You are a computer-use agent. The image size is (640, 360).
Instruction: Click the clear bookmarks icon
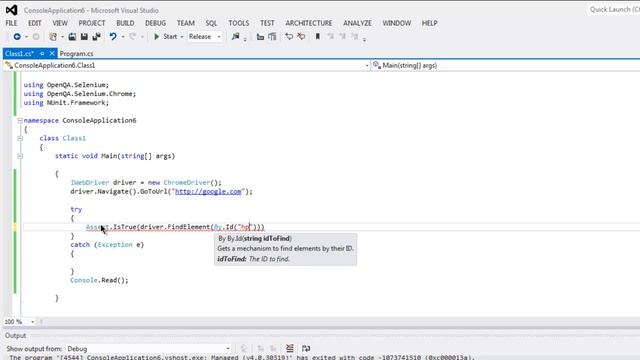[355, 37]
